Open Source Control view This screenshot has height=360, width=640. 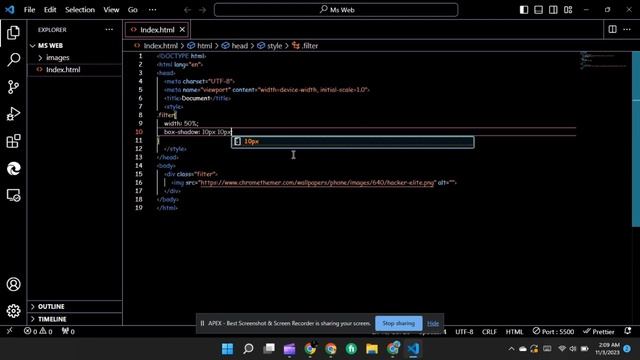[x=13, y=87]
